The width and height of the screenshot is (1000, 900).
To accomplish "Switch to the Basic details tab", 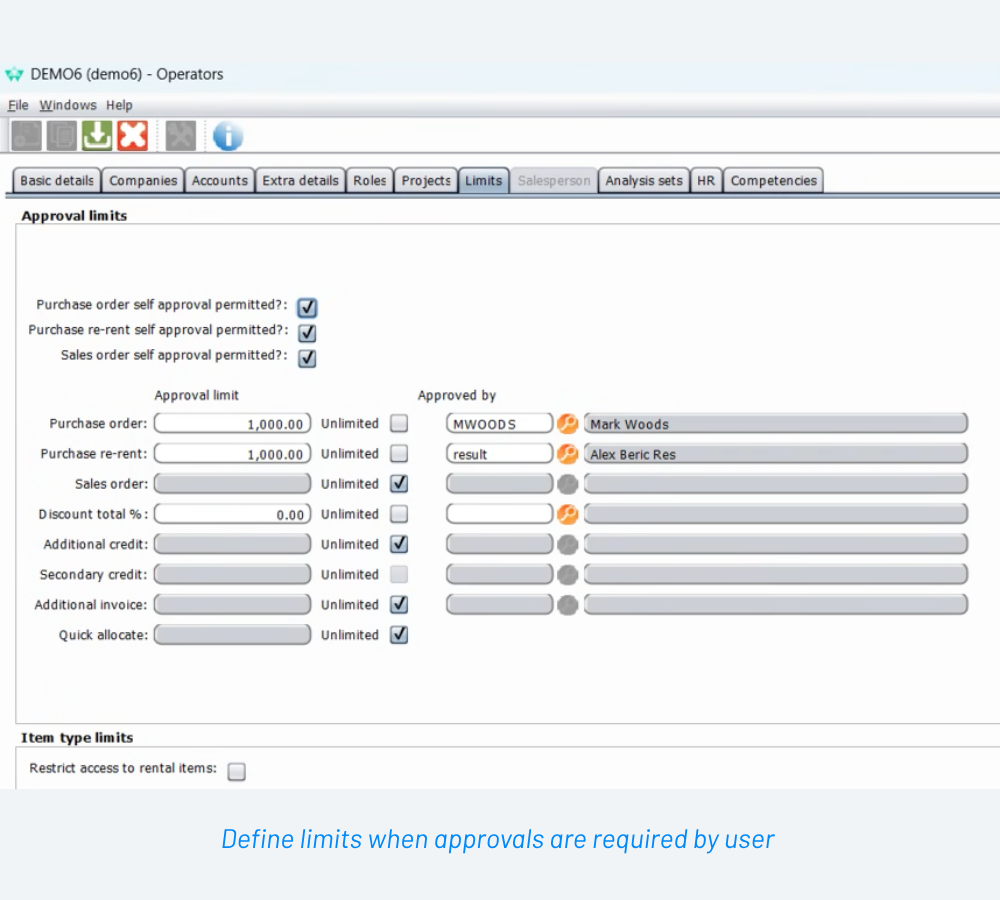I will click(x=57, y=181).
